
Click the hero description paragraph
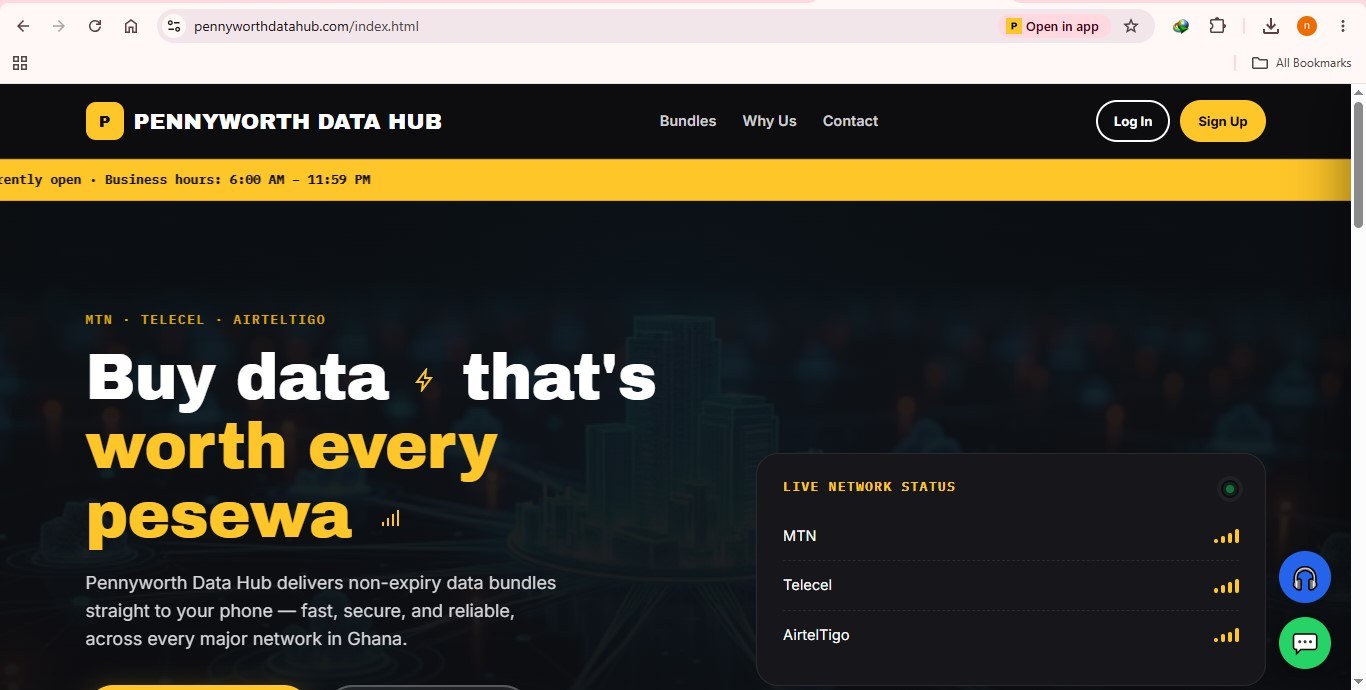321,611
